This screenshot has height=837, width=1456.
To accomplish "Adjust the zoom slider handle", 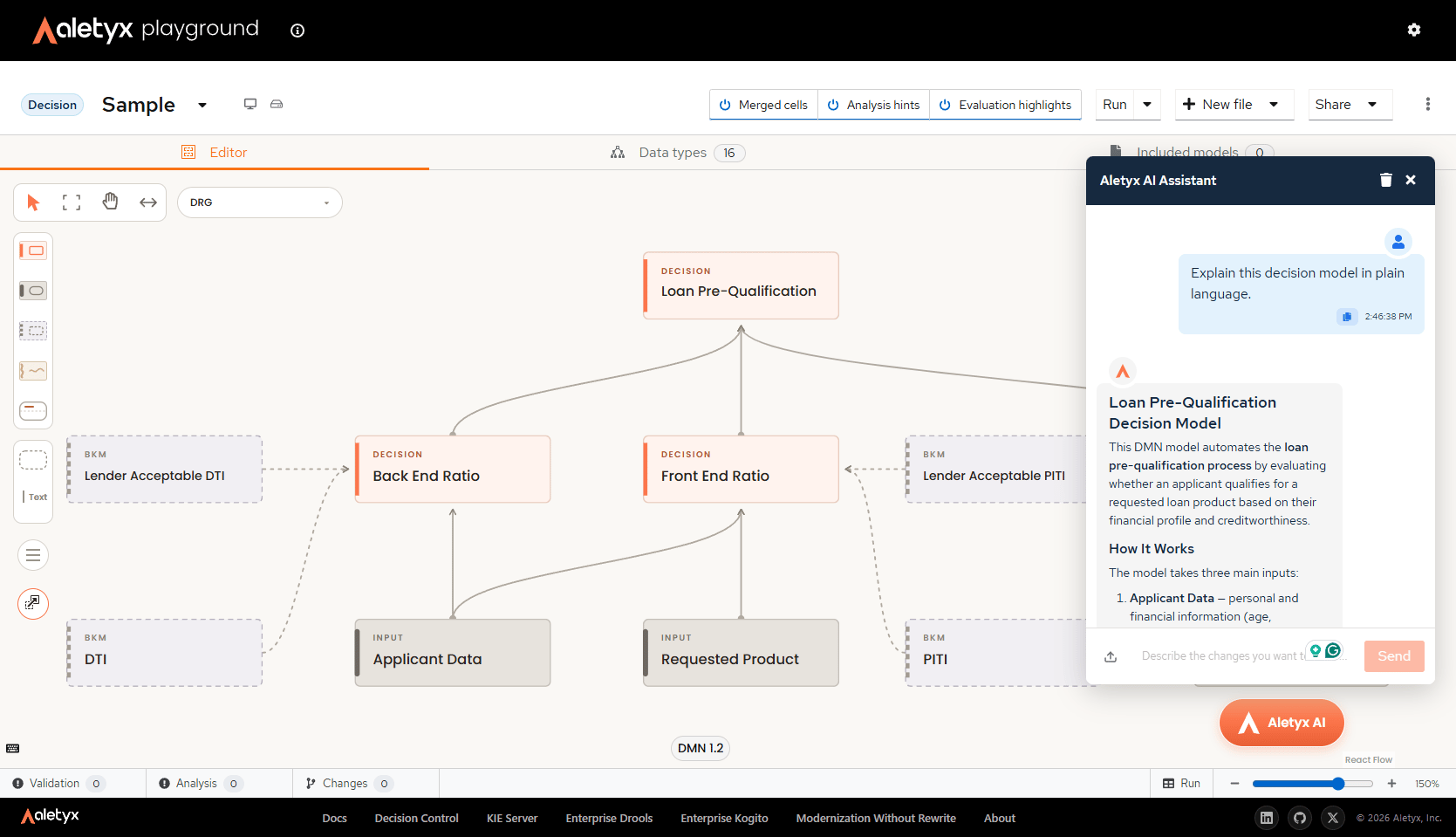I will pyautogui.click(x=1338, y=784).
